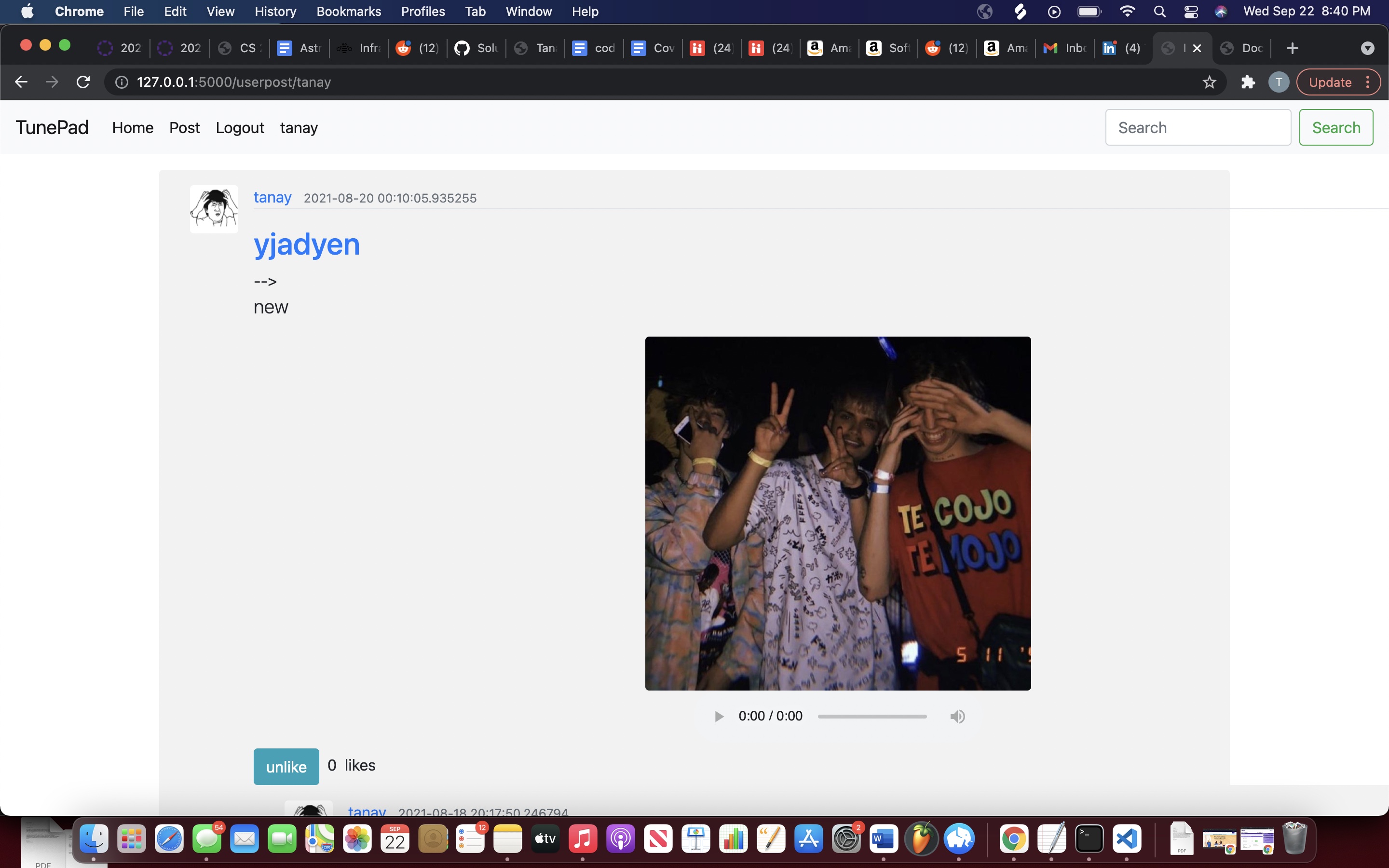Open site info via the address bar icon

[121, 81]
